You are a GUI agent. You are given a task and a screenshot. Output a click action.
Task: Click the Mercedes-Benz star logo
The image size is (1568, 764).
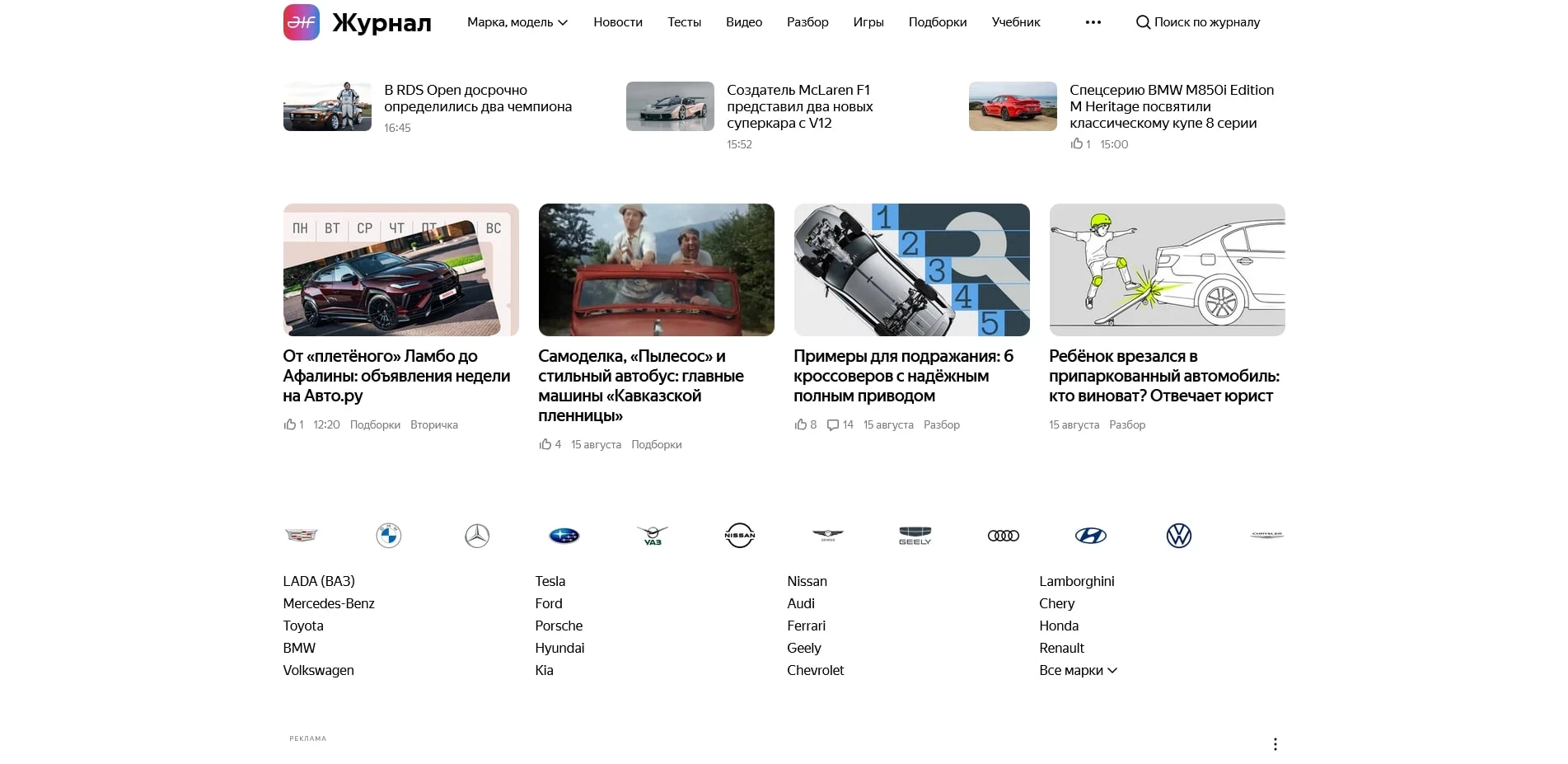coord(476,535)
